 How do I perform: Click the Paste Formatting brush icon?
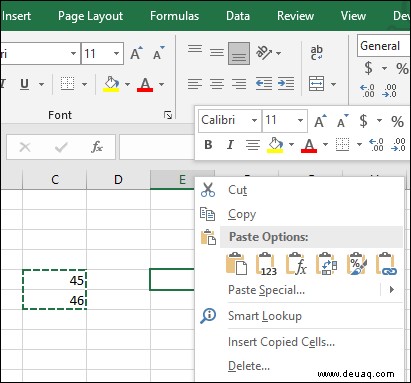(x=356, y=264)
